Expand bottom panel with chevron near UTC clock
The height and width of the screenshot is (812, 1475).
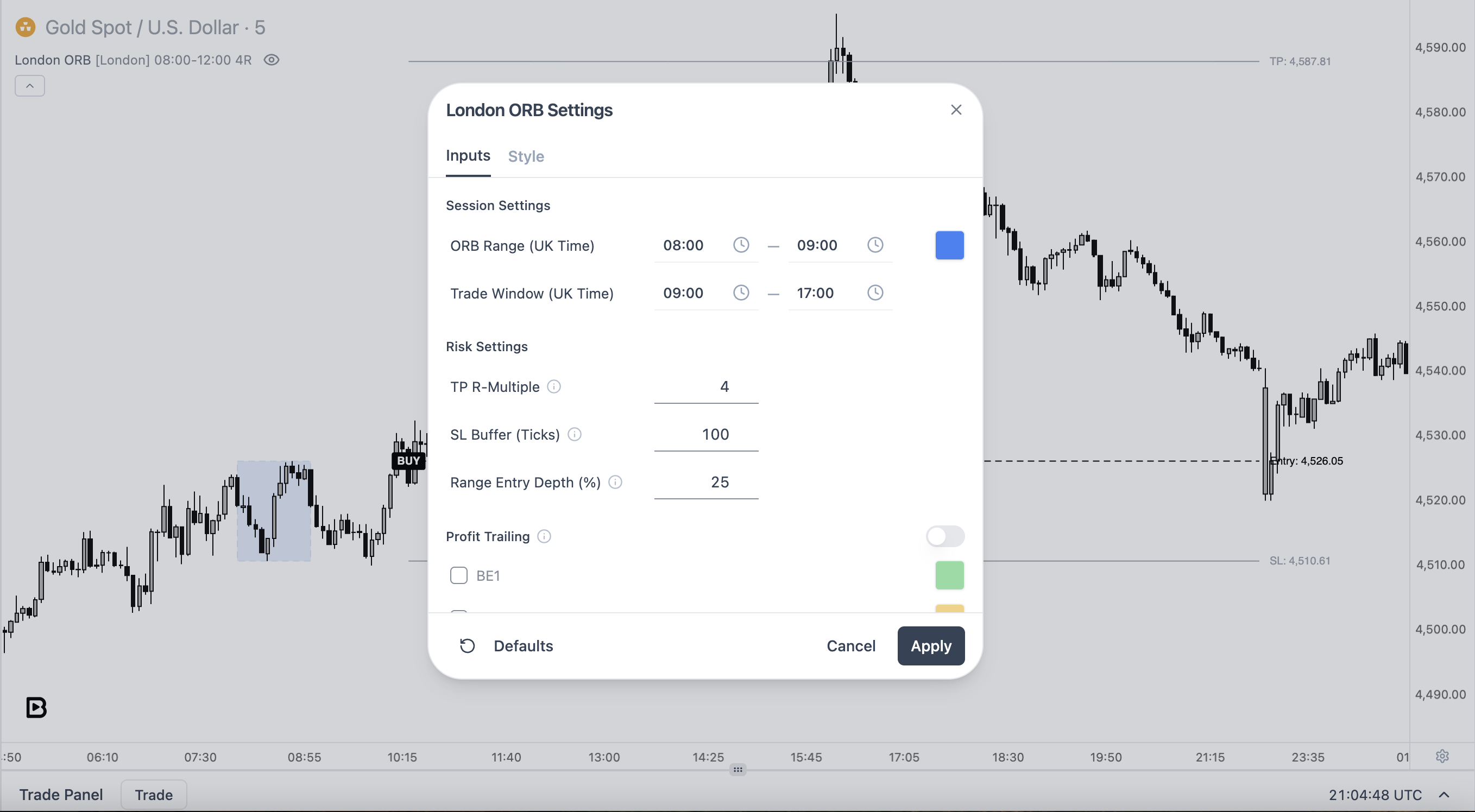click(1444, 795)
